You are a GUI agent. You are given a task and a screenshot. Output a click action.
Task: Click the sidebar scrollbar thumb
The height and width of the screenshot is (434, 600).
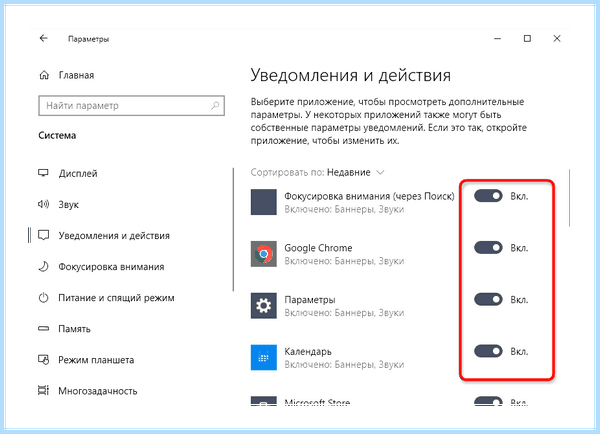coord(233,230)
